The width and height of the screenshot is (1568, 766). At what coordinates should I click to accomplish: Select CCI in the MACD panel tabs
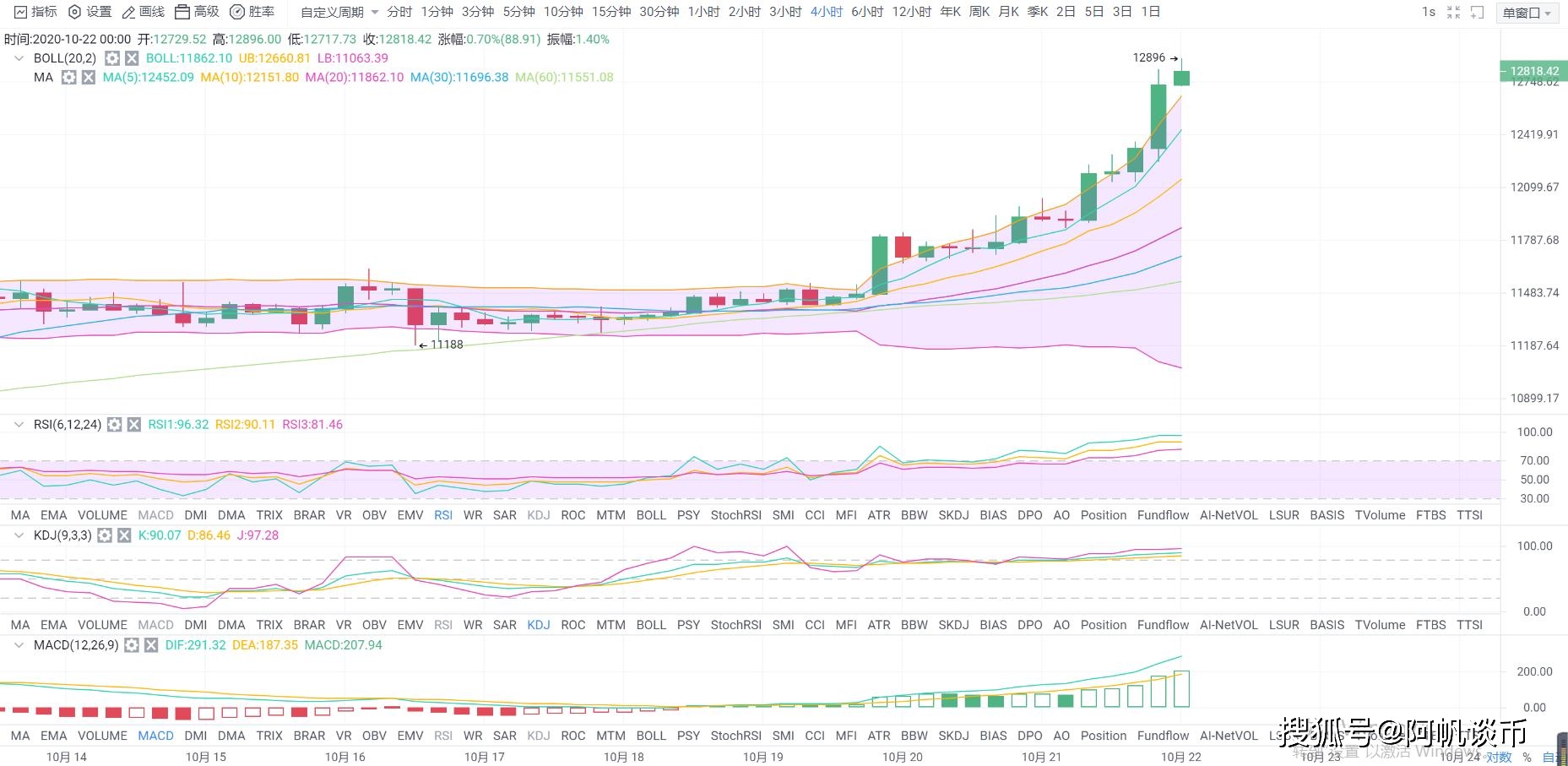[x=815, y=736]
